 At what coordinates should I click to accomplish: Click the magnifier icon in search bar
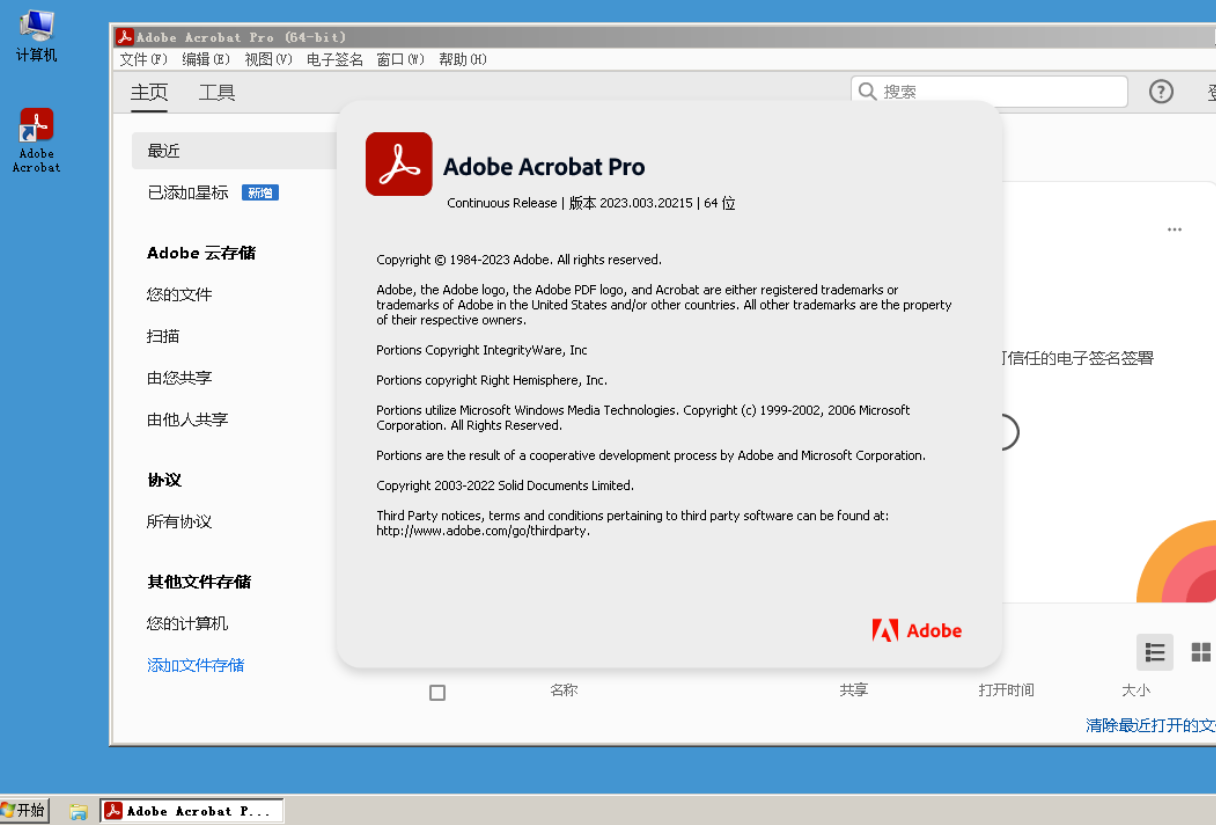tap(867, 91)
